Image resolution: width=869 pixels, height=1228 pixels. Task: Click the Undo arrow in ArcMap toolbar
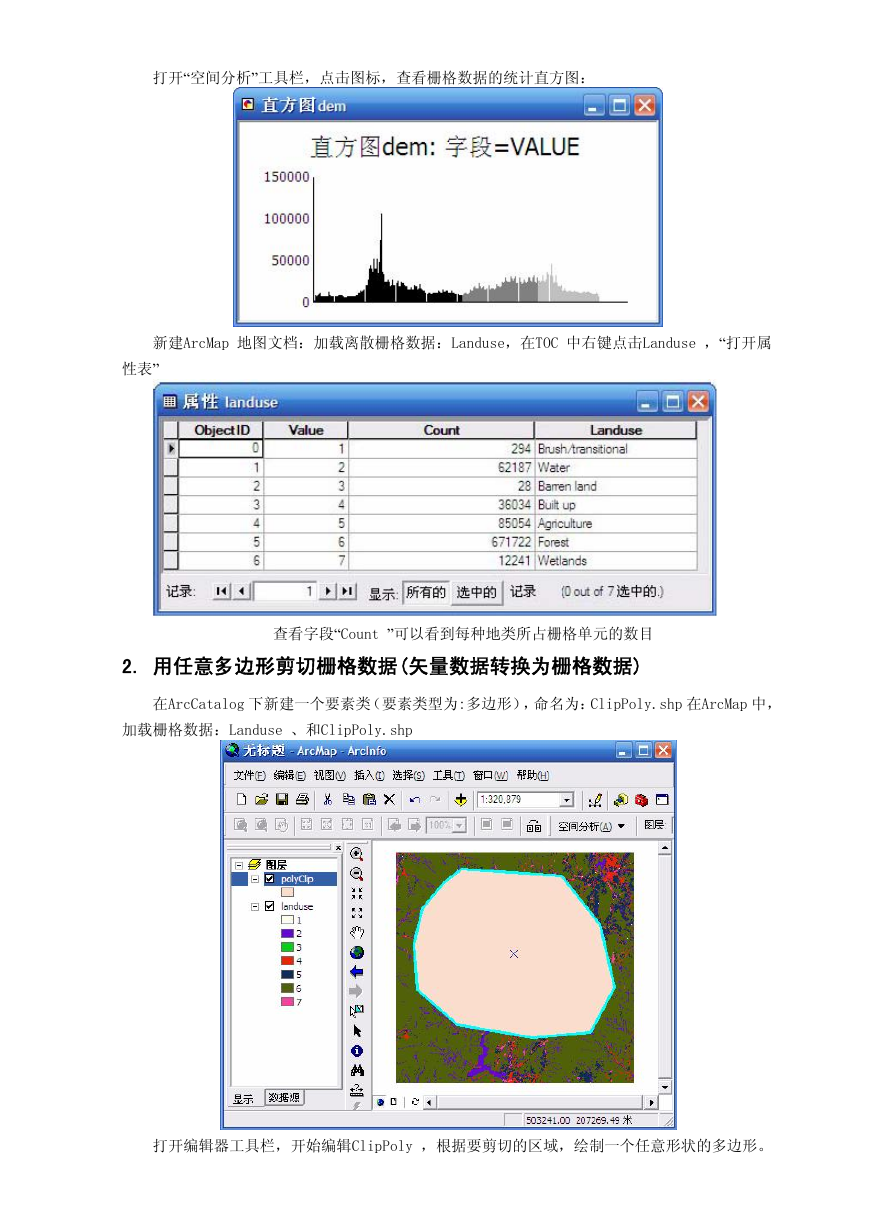pyautogui.click(x=414, y=800)
